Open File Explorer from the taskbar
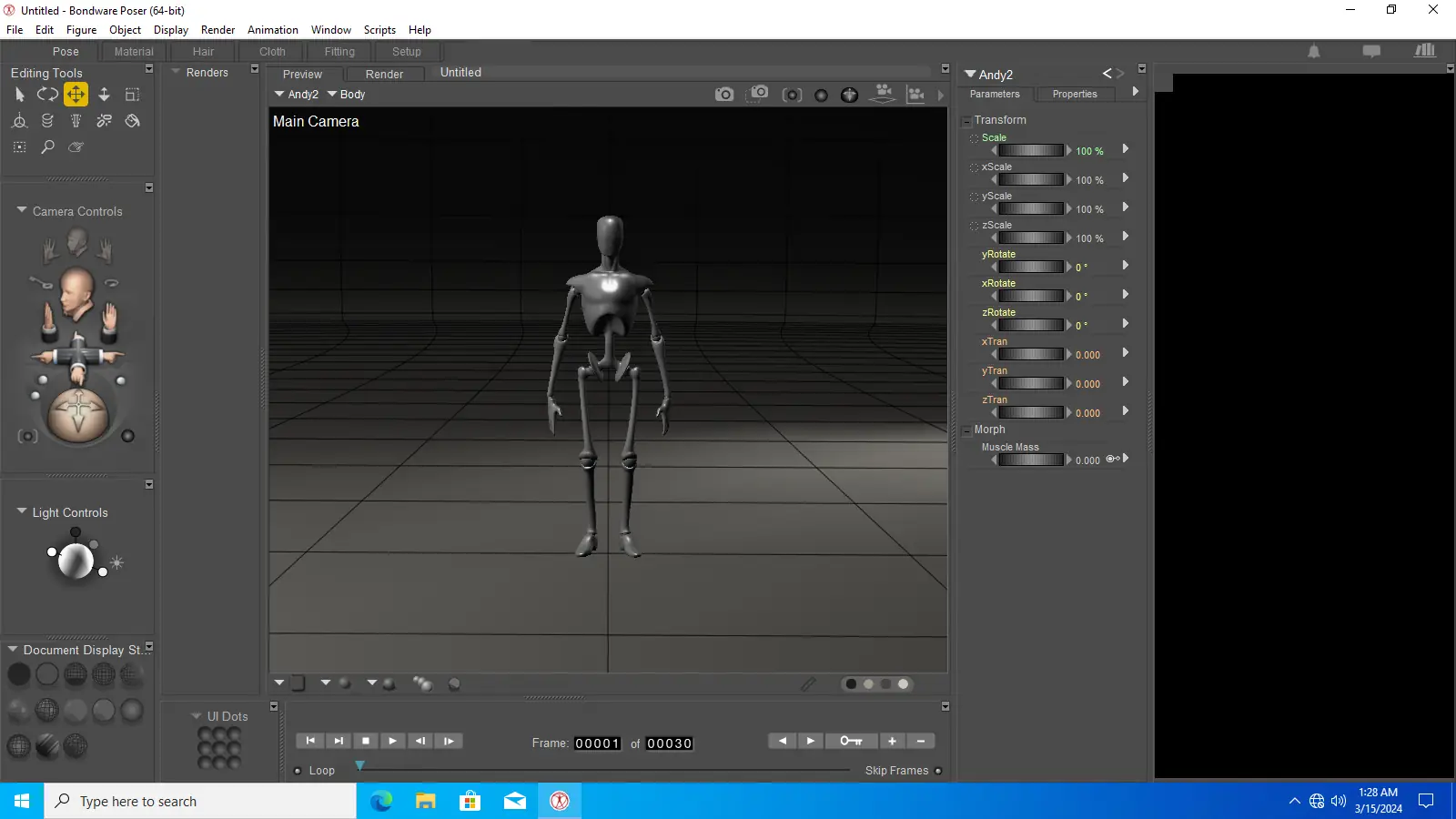The width and height of the screenshot is (1456, 819). point(426,801)
